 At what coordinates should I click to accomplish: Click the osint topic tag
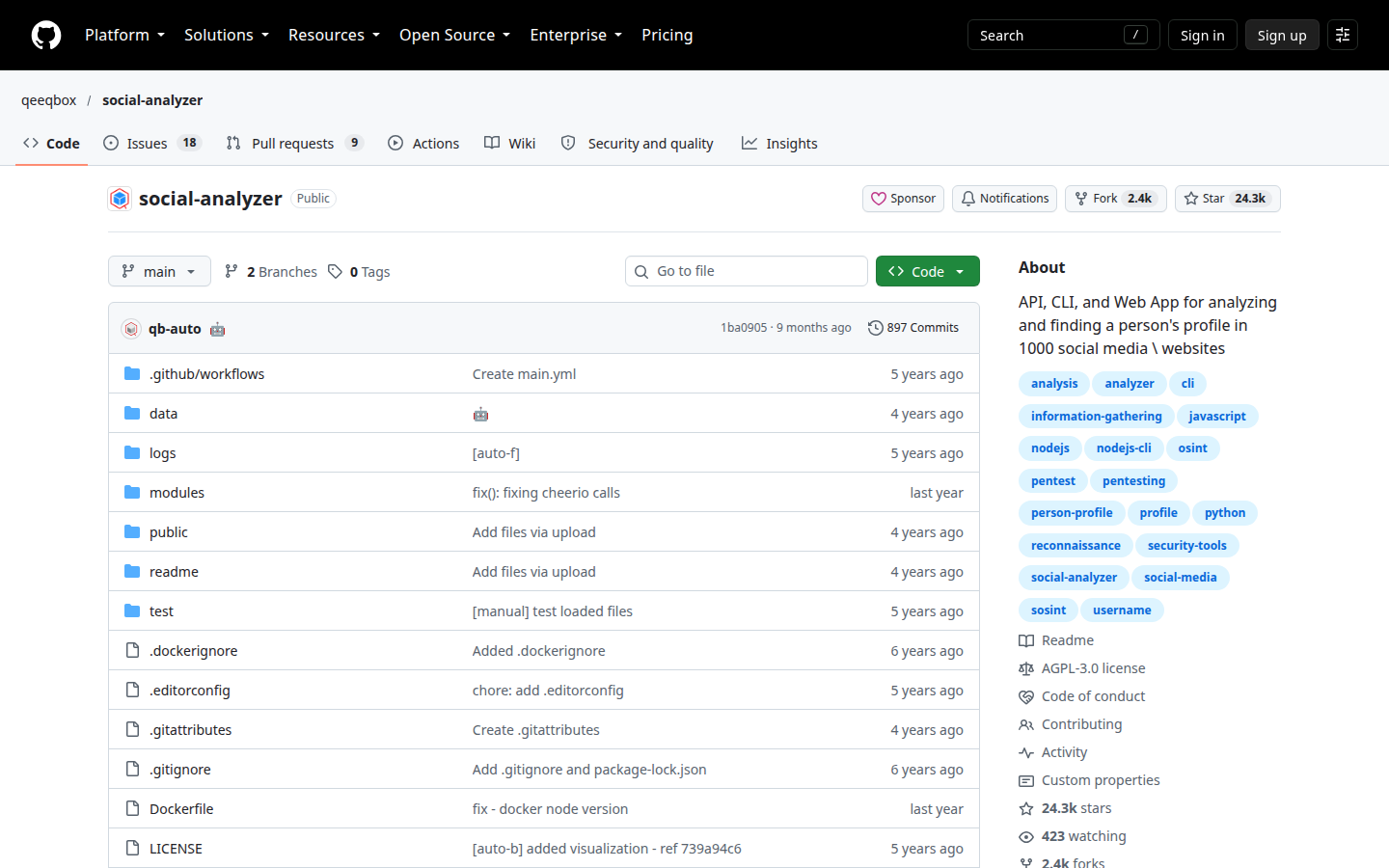[1192, 448]
